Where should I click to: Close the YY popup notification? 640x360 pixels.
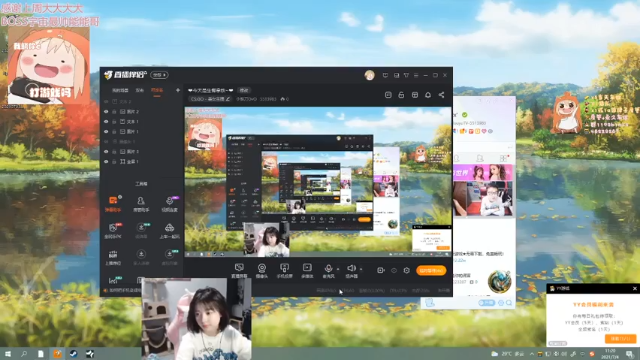click(x=635, y=289)
